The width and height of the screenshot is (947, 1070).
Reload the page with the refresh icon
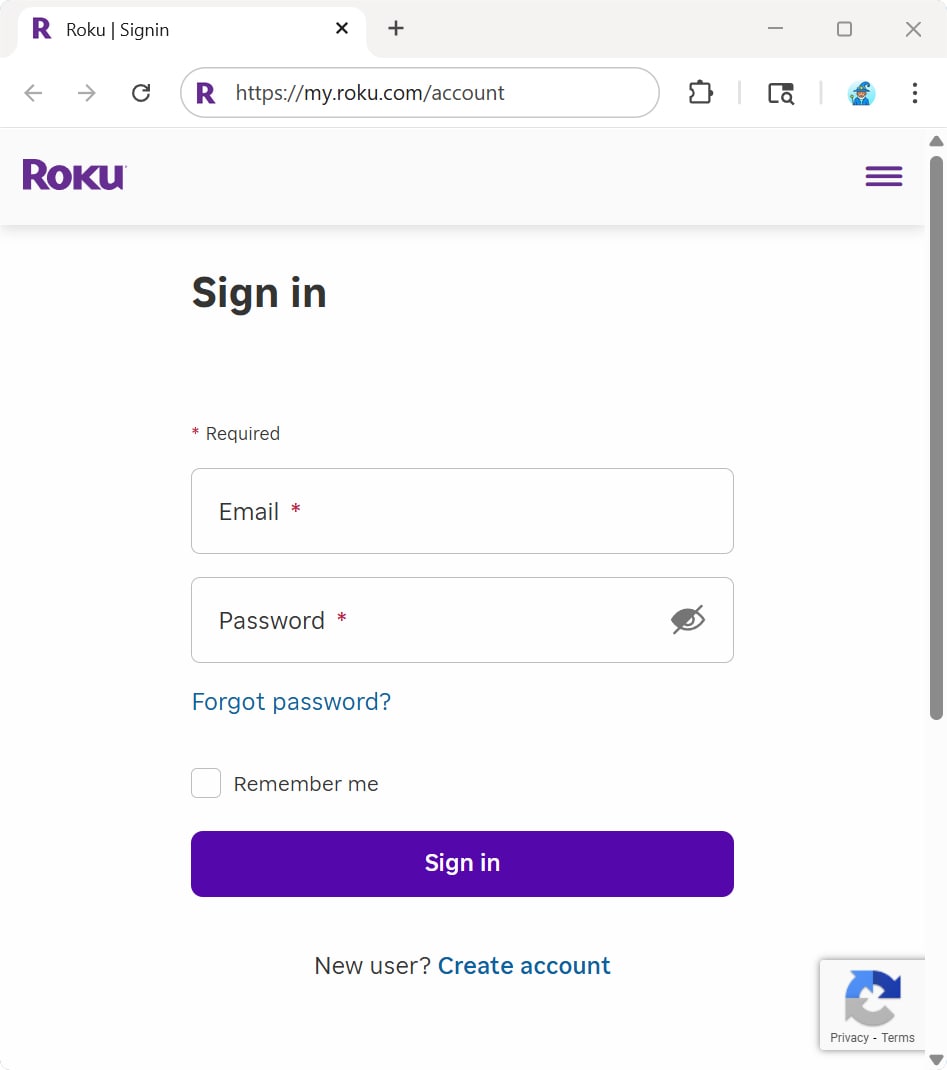[141, 93]
